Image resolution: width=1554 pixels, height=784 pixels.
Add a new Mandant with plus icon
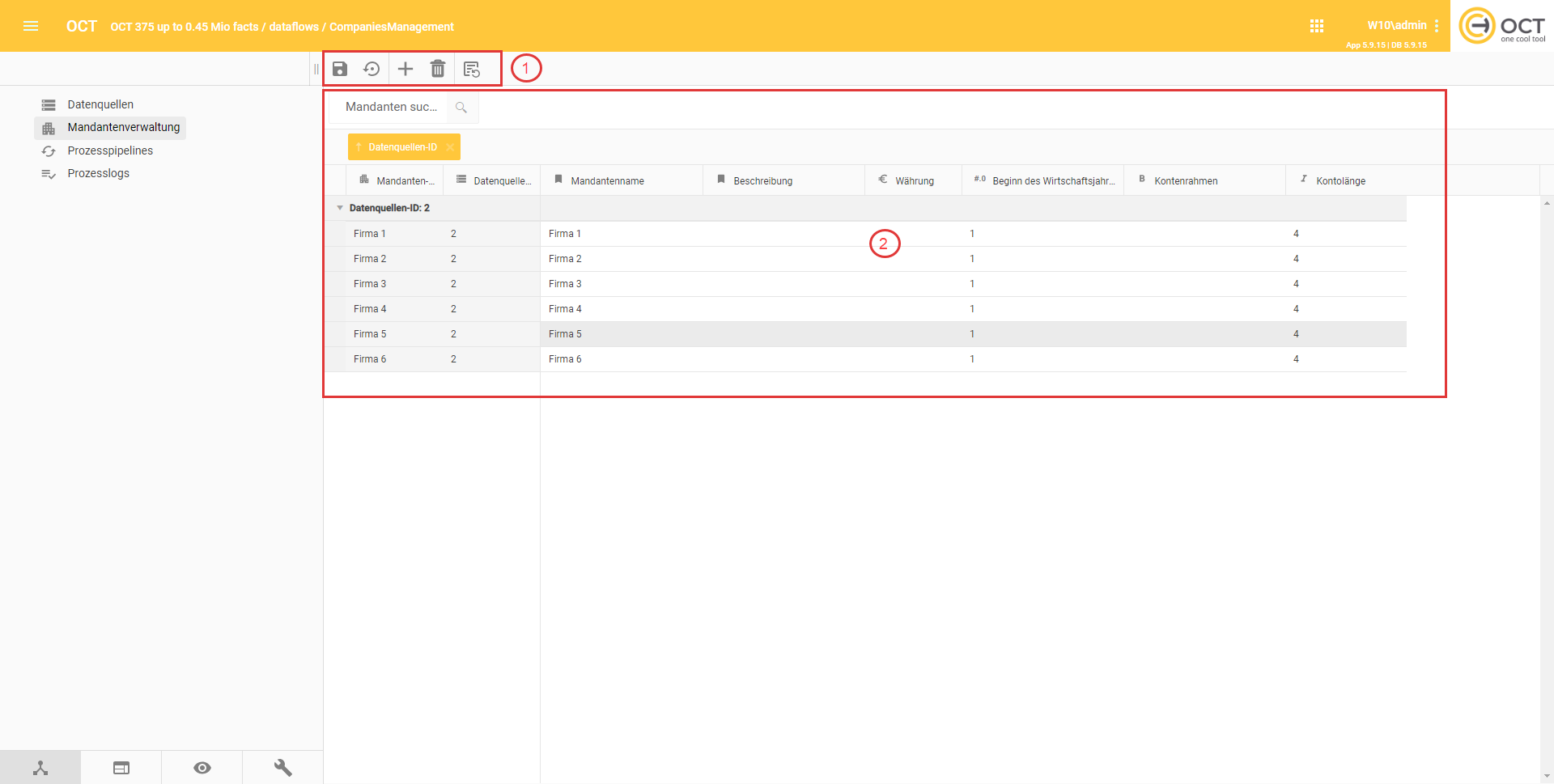pyautogui.click(x=405, y=69)
